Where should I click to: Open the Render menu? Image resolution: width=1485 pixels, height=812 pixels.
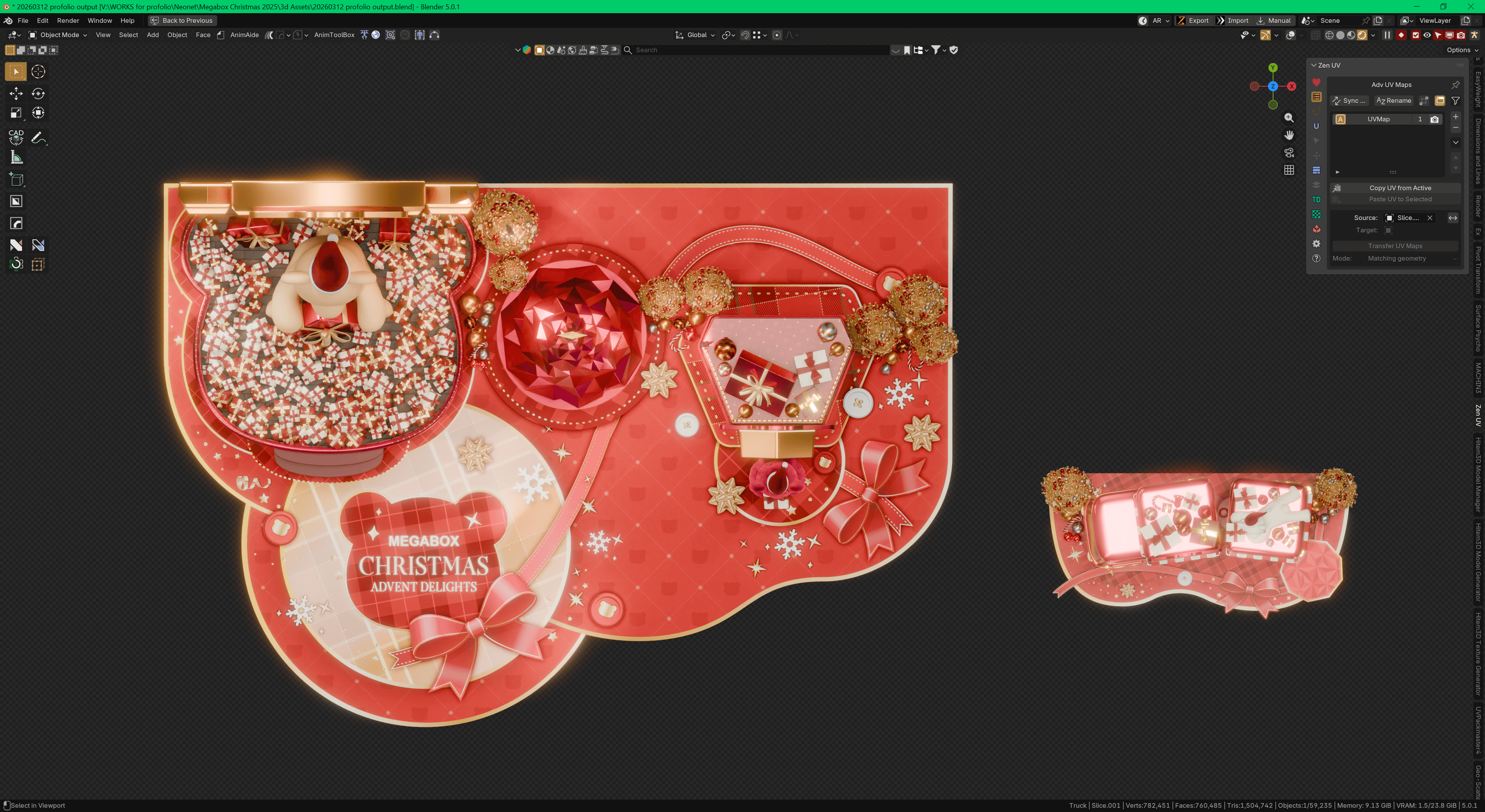tap(68, 21)
